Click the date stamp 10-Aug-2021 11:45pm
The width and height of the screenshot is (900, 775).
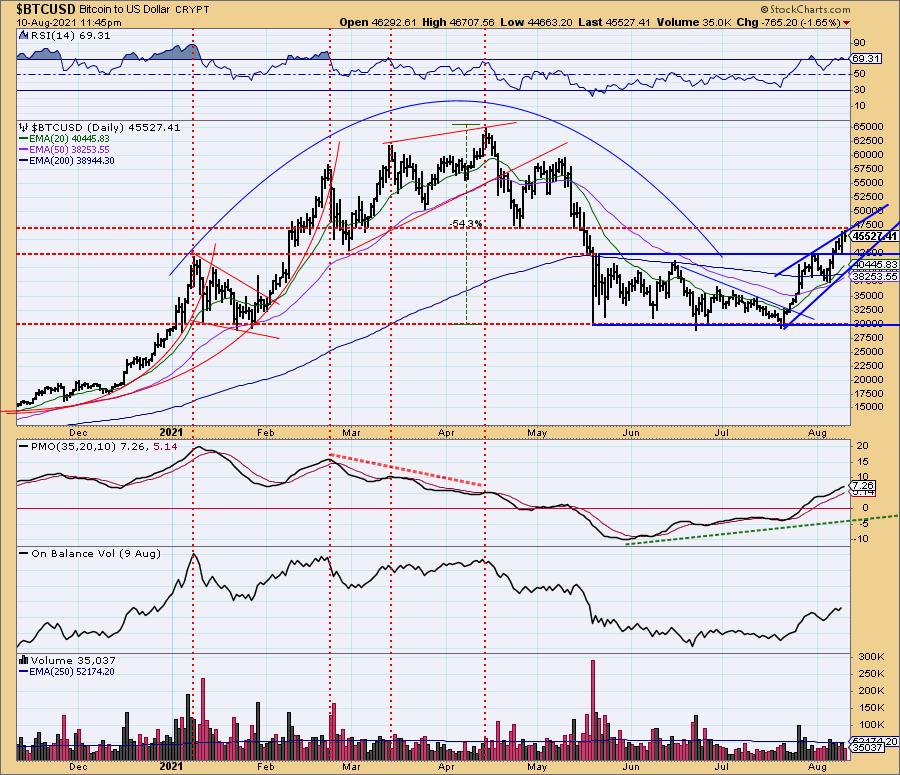(69, 23)
